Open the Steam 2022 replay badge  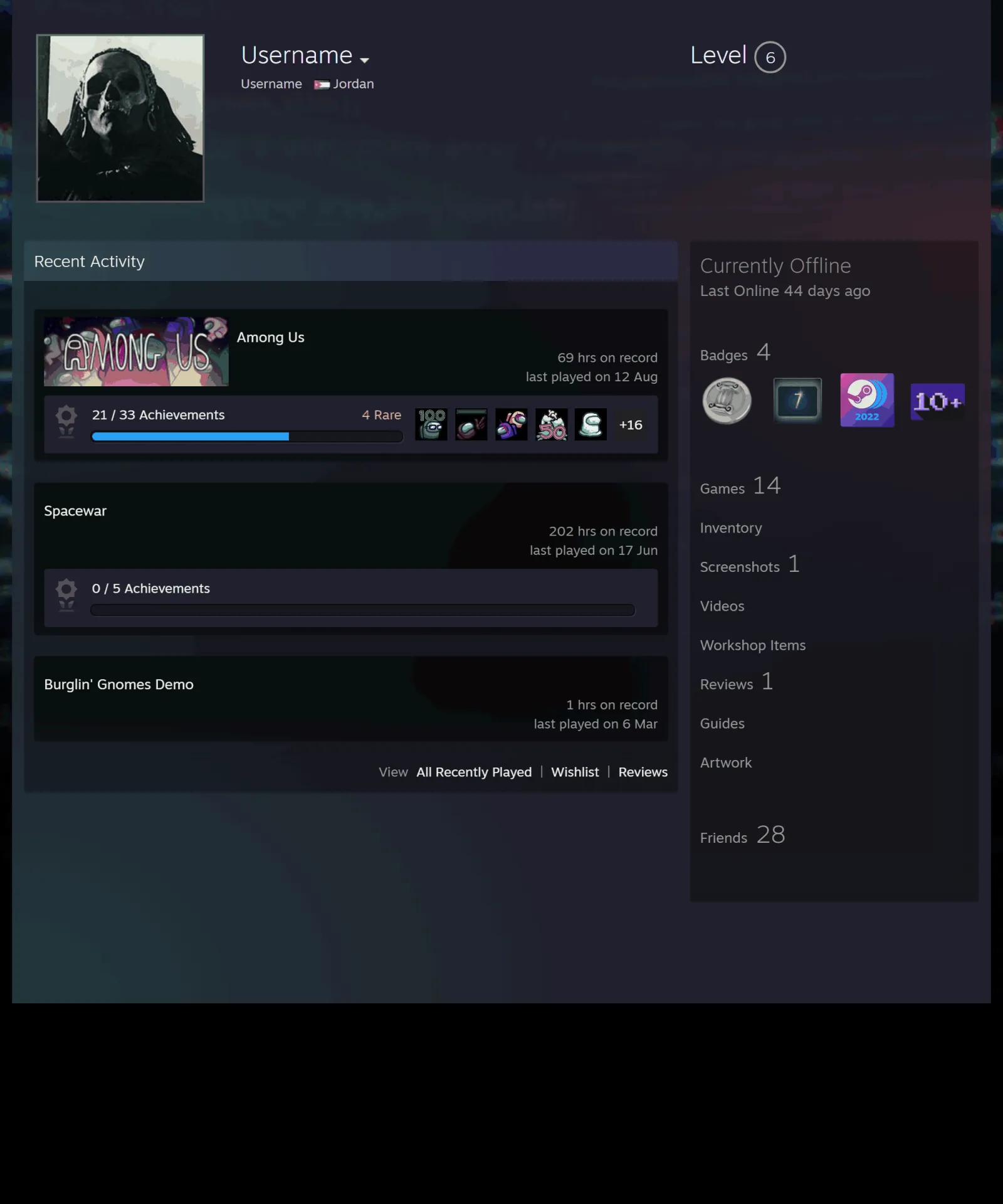pos(867,400)
